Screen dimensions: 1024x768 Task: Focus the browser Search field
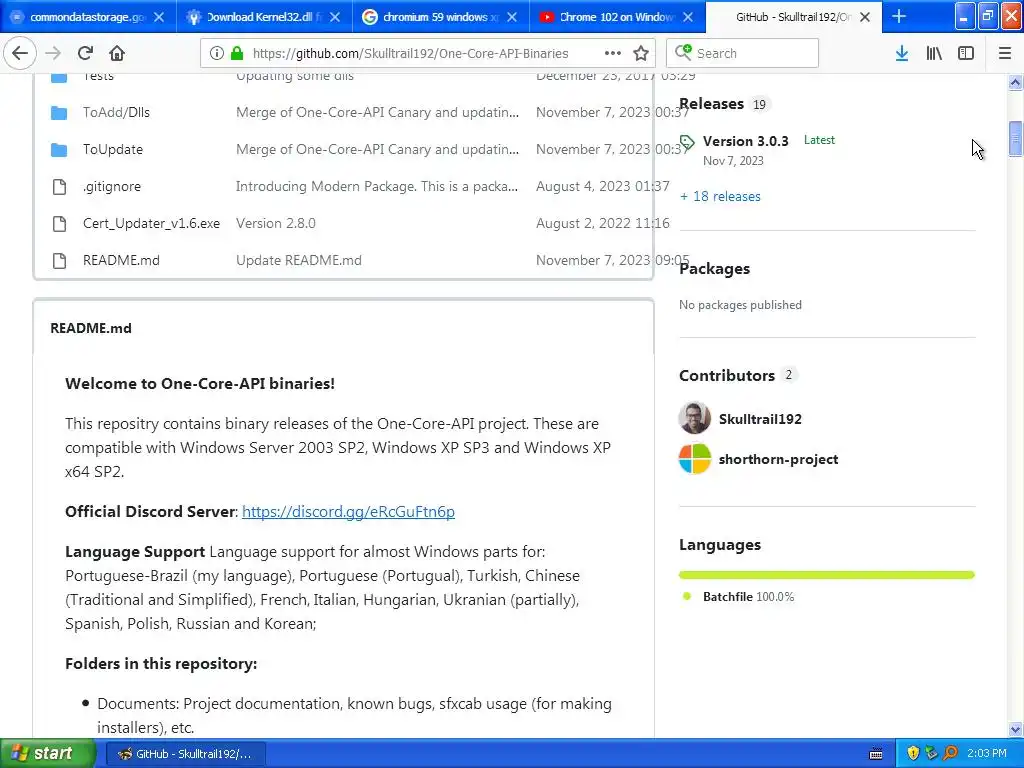point(743,53)
